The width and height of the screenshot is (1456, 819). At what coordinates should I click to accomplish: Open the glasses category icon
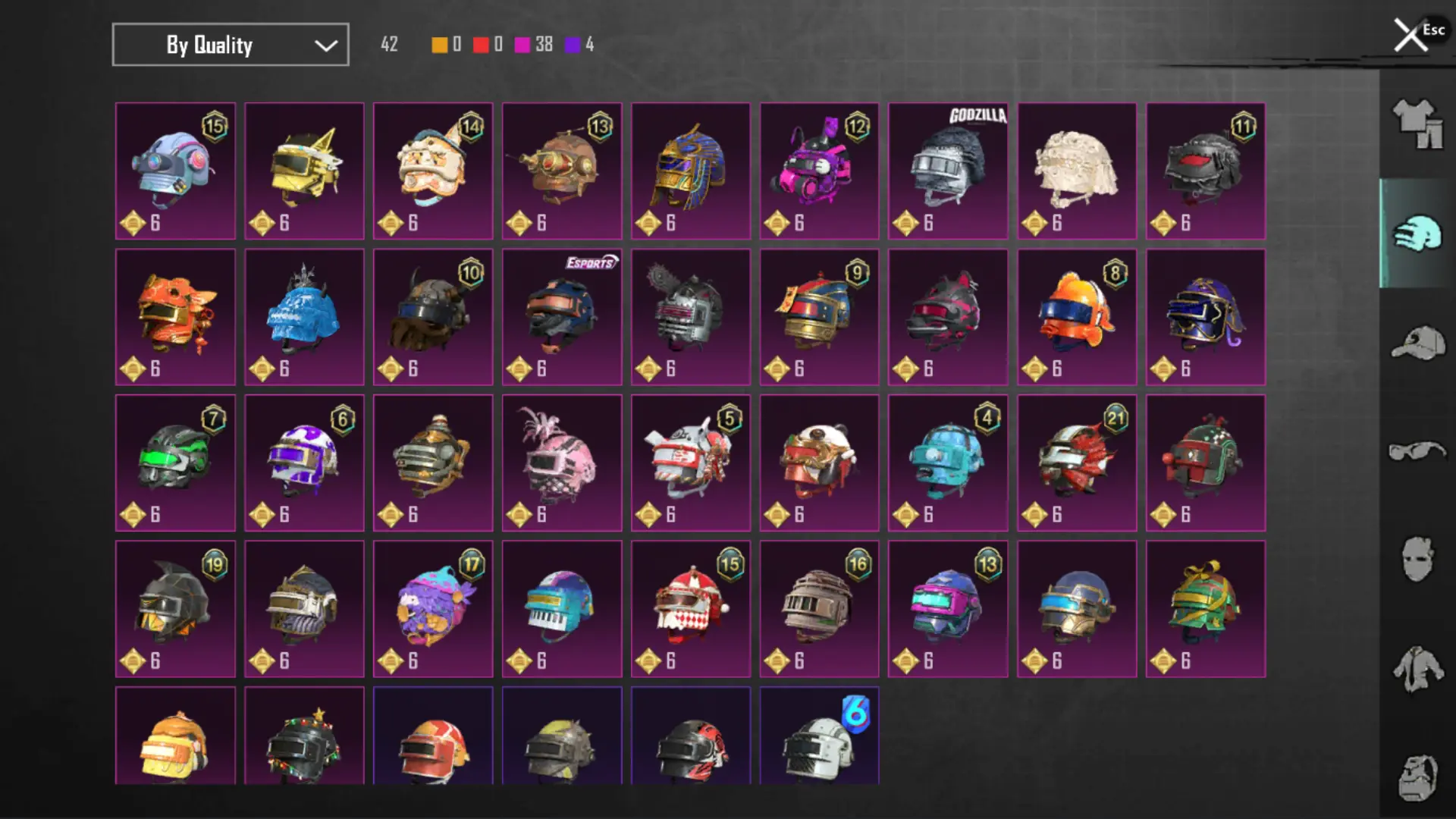(x=1417, y=451)
